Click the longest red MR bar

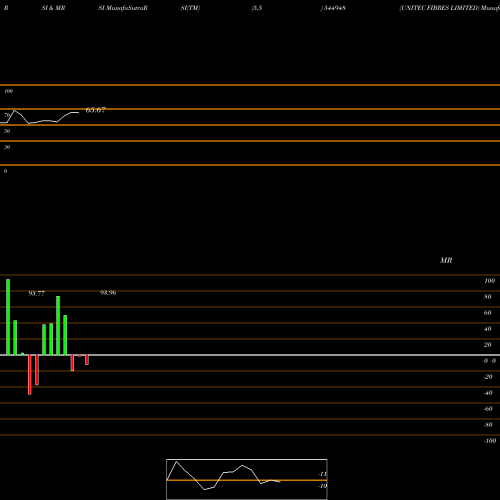click(30, 375)
